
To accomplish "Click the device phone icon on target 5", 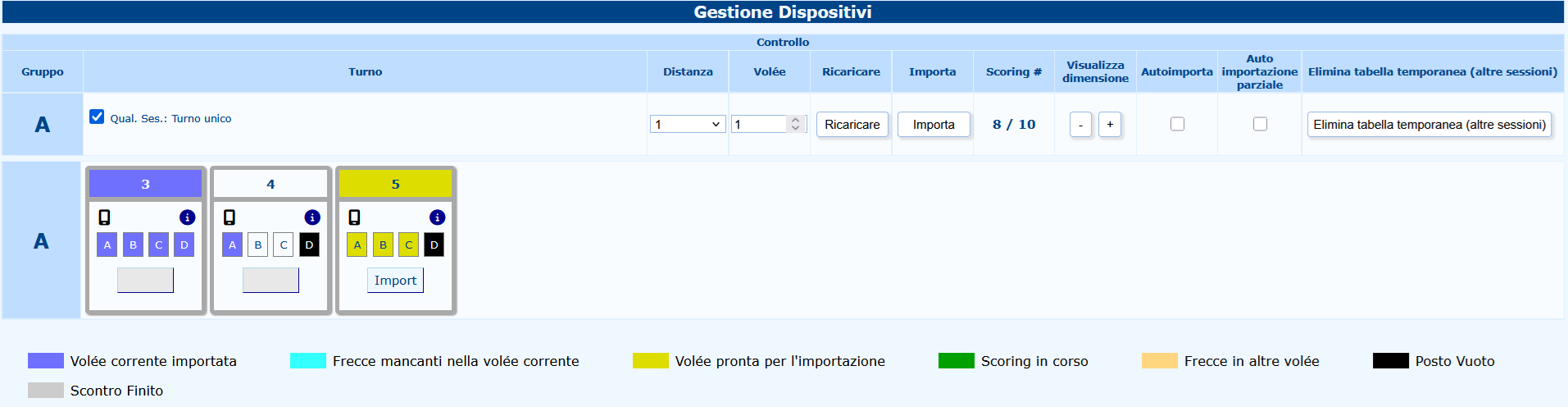I will tap(354, 217).
